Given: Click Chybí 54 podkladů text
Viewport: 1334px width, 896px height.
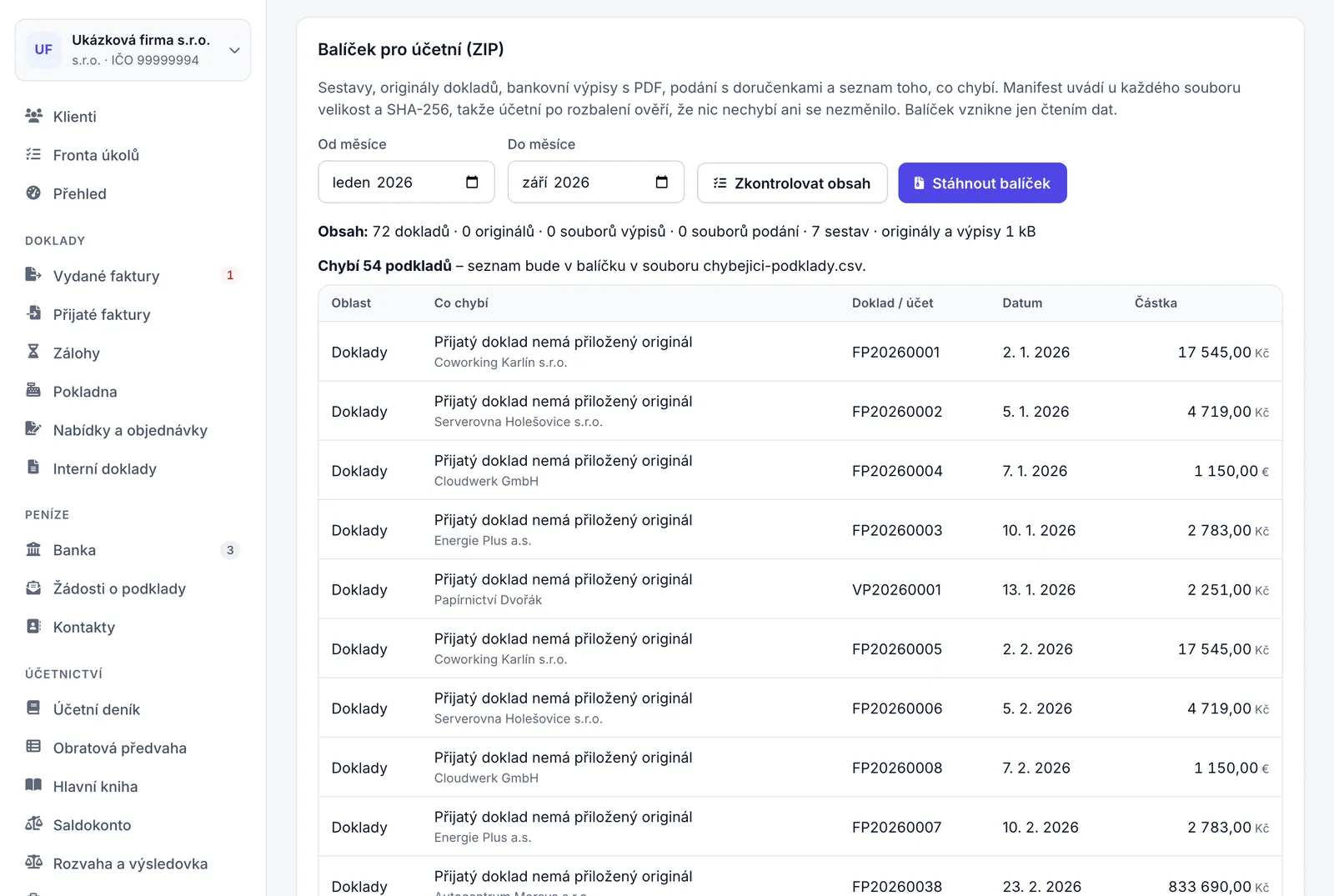Looking at the screenshot, I should pyautogui.click(x=384, y=266).
